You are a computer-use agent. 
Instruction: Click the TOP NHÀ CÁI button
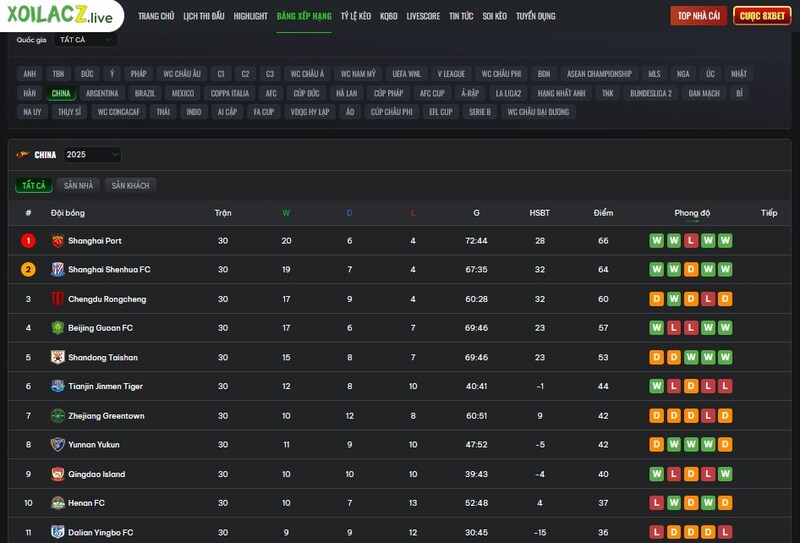click(698, 16)
